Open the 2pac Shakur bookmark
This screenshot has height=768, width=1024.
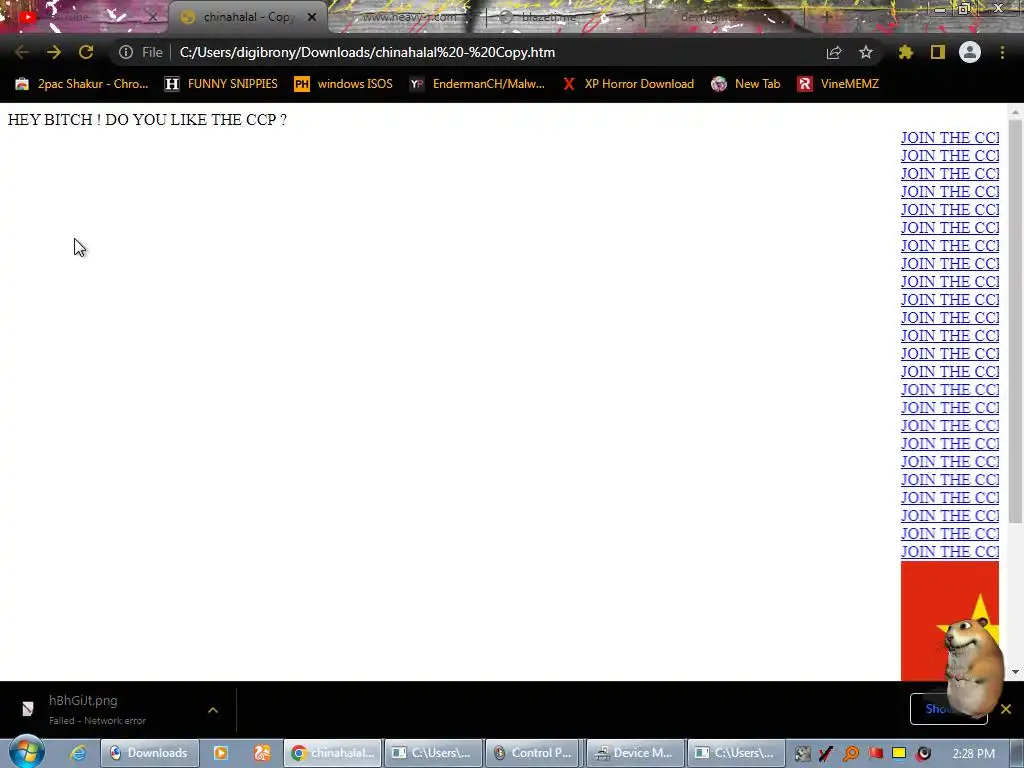click(82, 84)
